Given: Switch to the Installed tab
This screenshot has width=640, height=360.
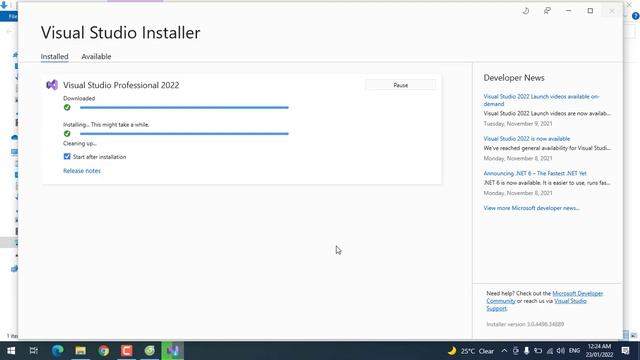Looking at the screenshot, I should [x=54, y=56].
